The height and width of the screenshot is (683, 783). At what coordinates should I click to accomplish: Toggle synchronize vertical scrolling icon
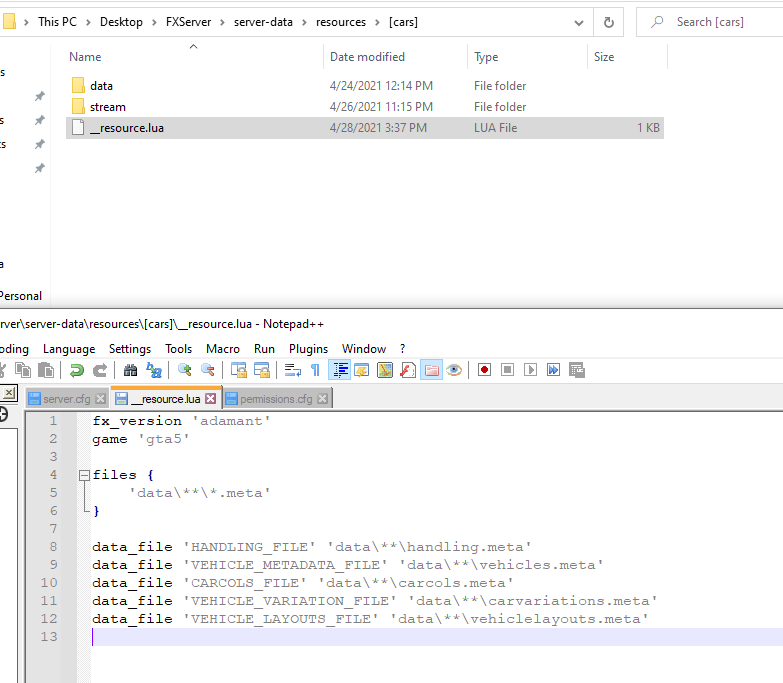239,370
